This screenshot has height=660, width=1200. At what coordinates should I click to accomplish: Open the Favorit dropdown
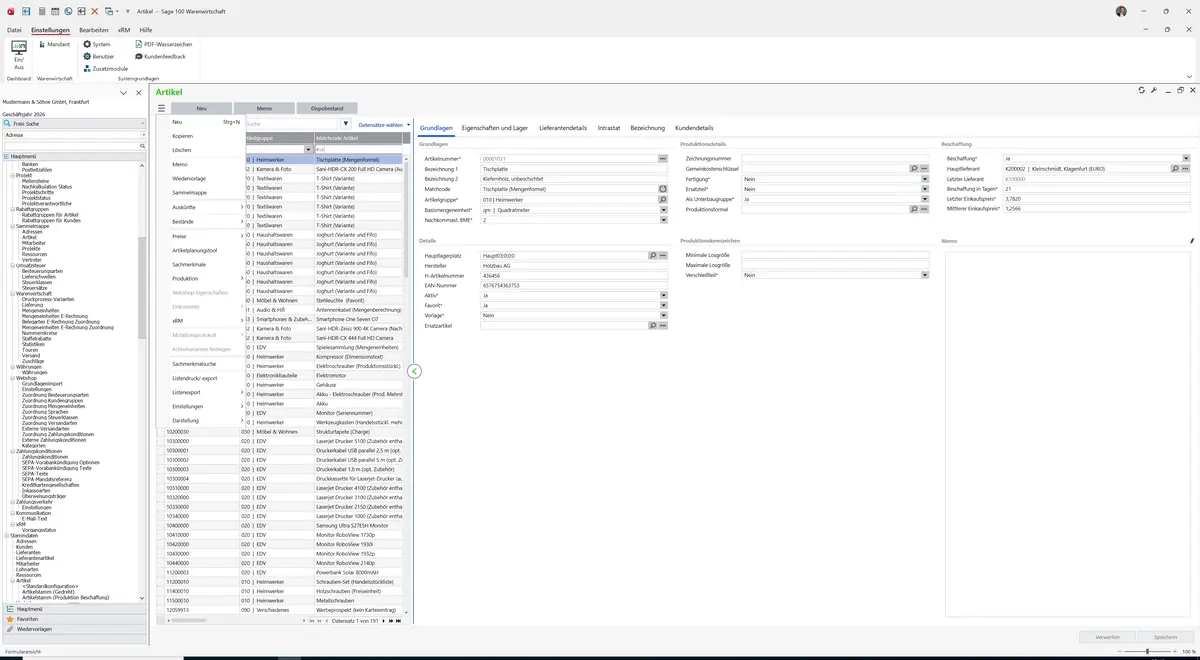pyautogui.click(x=662, y=306)
